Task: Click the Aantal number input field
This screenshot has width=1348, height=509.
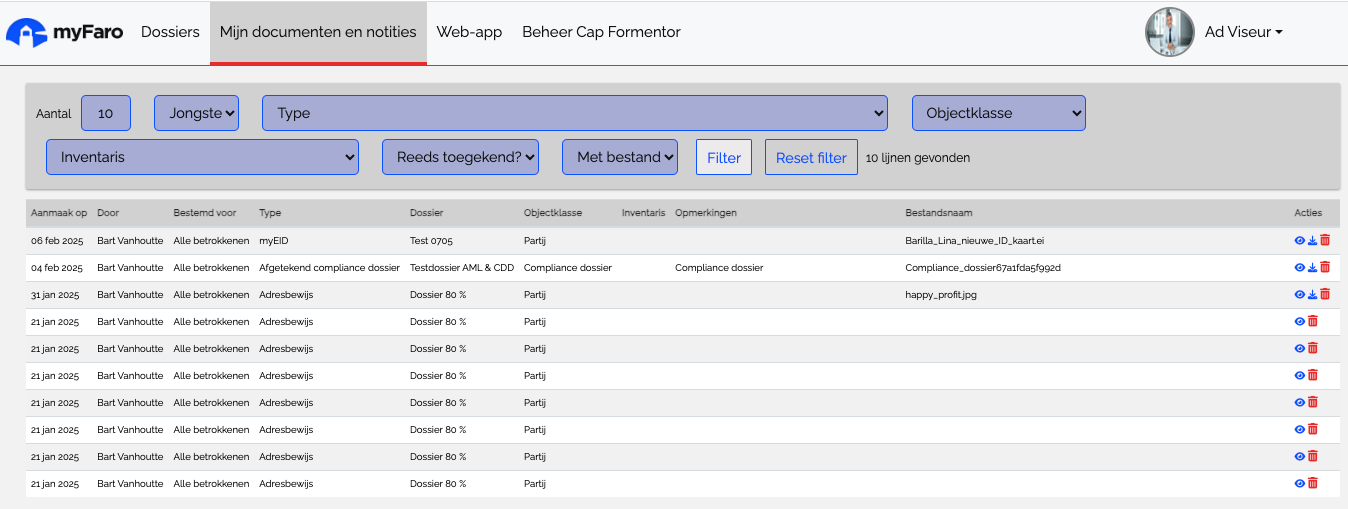Action: (106, 113)
